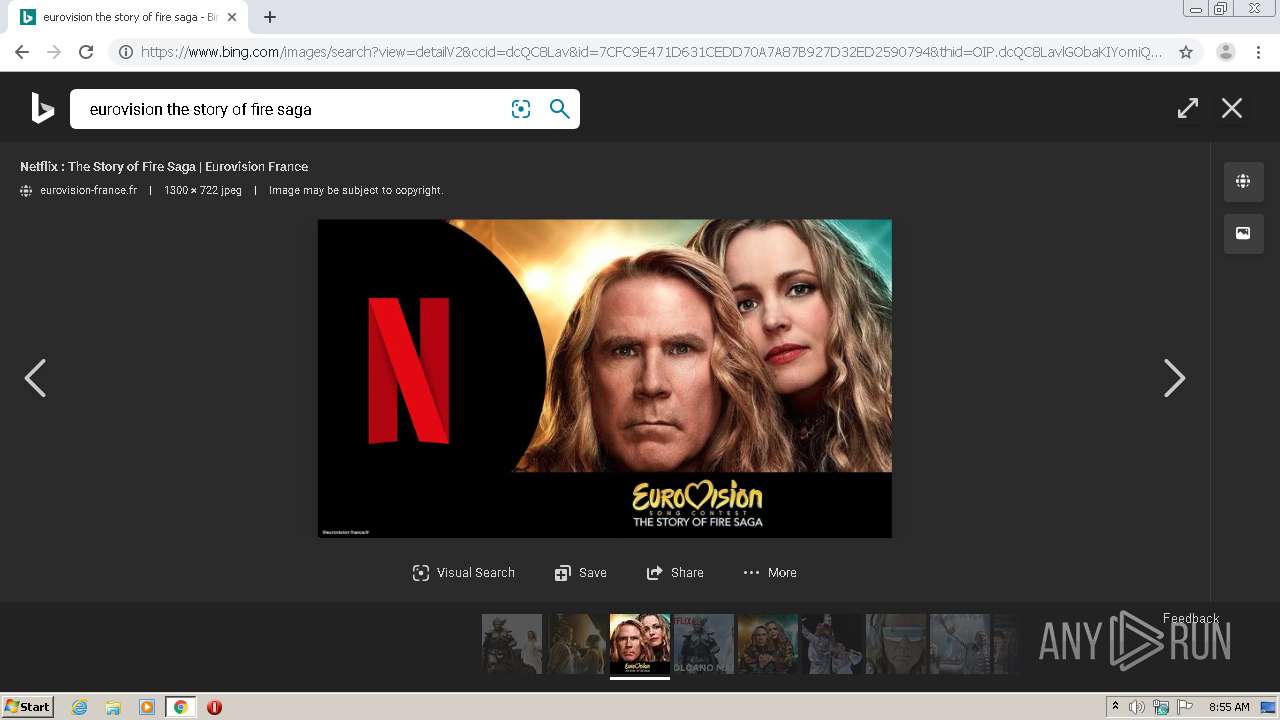Open the media player taskbar icon
Viewport: 1280px width, 720px height.
point(147,707)
